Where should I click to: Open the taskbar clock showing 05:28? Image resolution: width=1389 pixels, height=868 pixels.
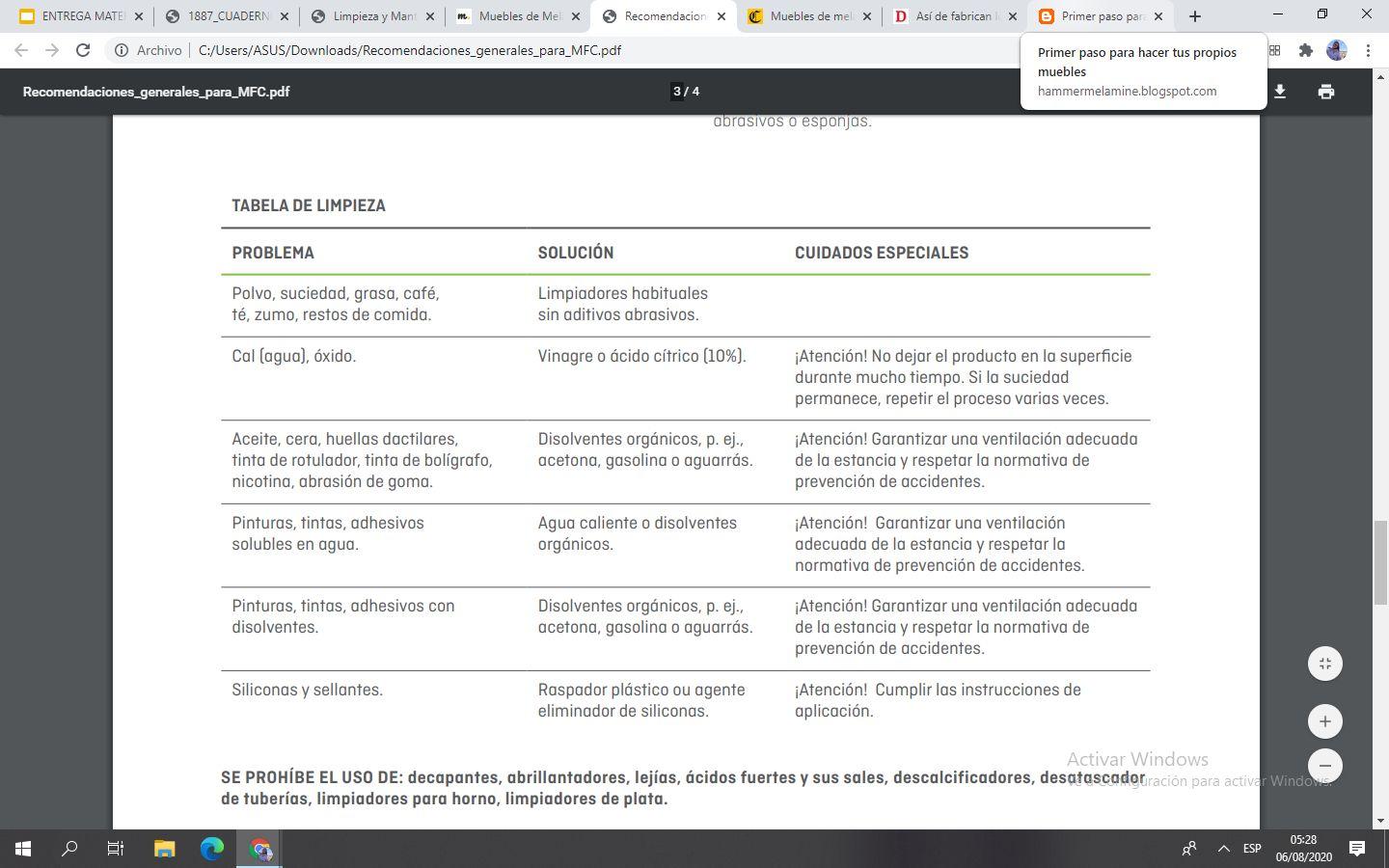pos(1303,849)
